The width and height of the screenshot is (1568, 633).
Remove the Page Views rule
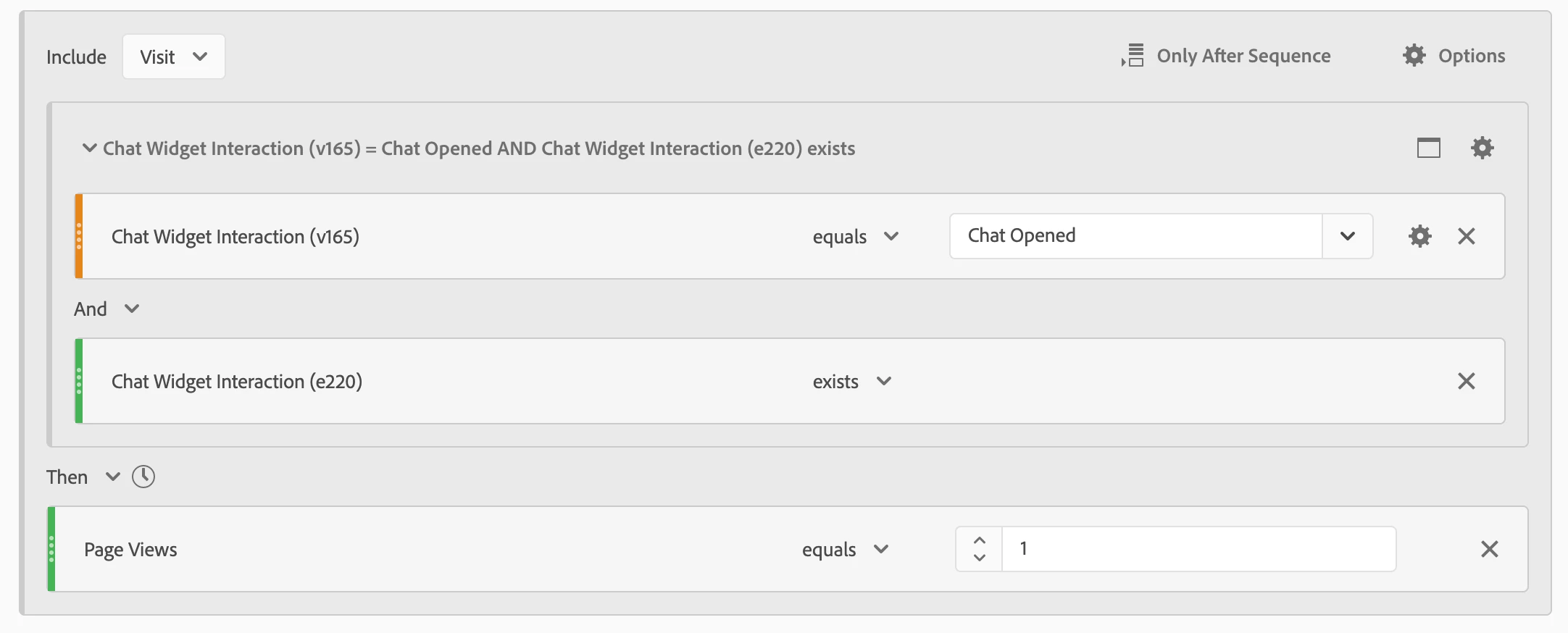tap(1489, 549)
